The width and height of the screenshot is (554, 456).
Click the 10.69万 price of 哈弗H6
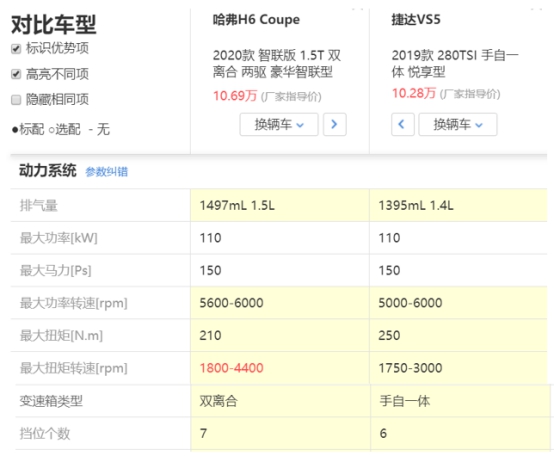(x=235, y=96)
